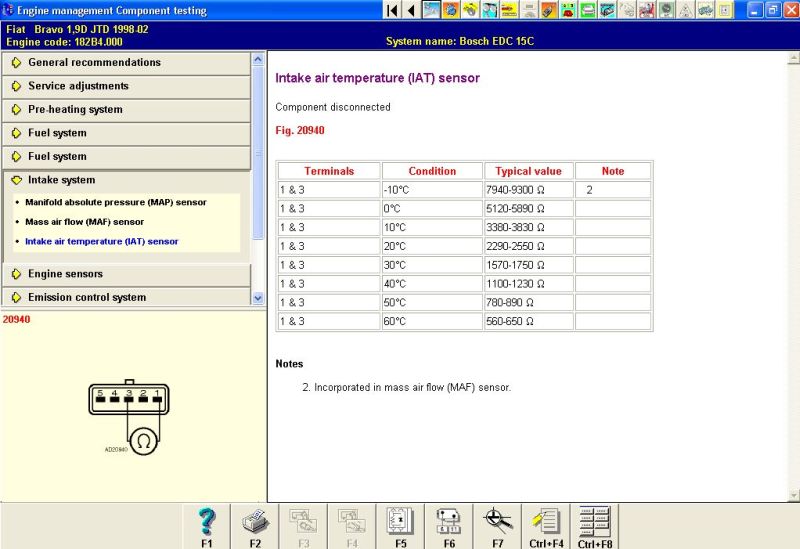Click the back arrow in top toolbar

(x=411, y=10)
